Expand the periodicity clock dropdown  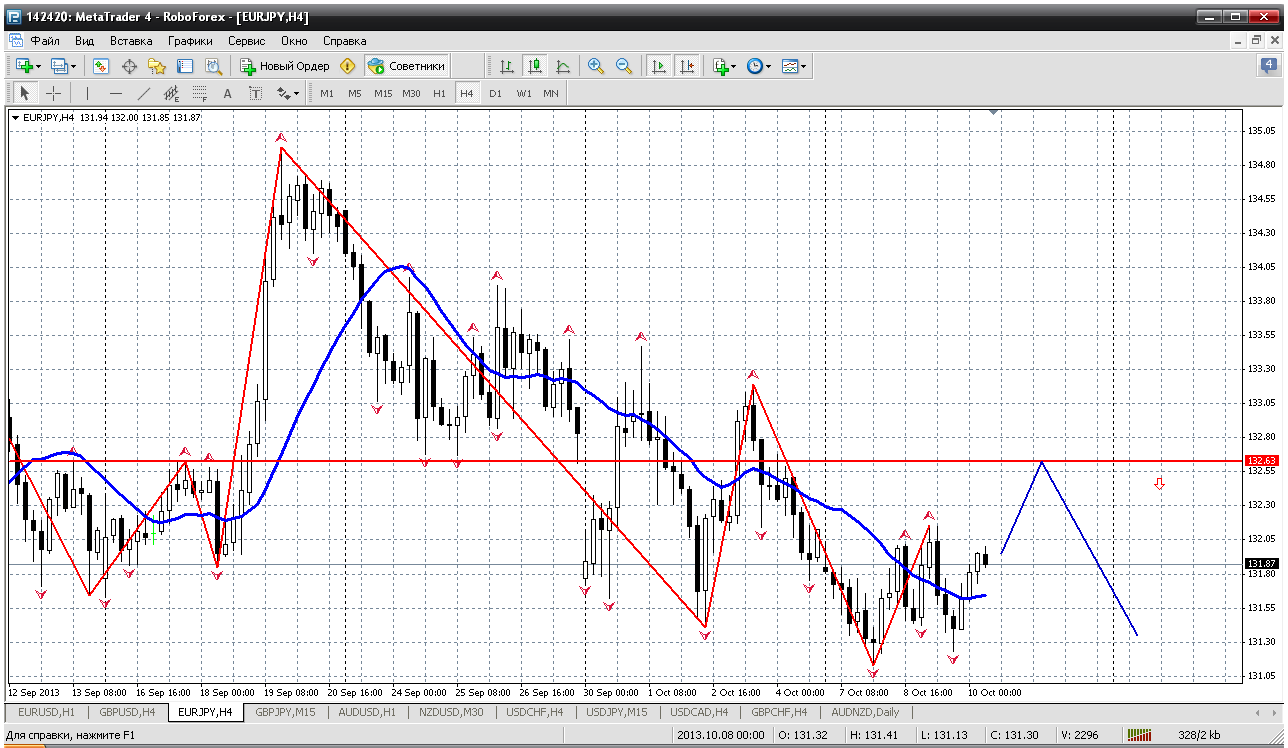tap(759, 66)
